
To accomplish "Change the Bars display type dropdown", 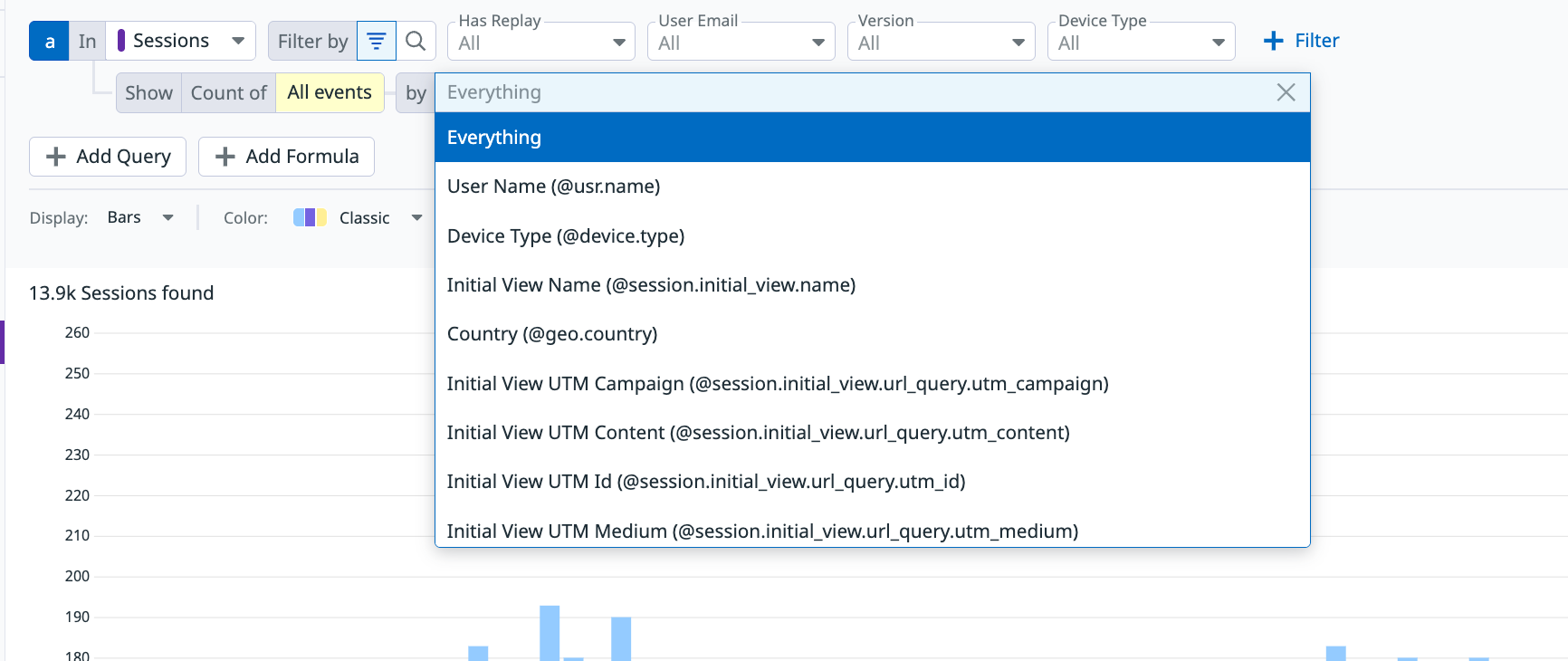I will (x=140, y=217).
